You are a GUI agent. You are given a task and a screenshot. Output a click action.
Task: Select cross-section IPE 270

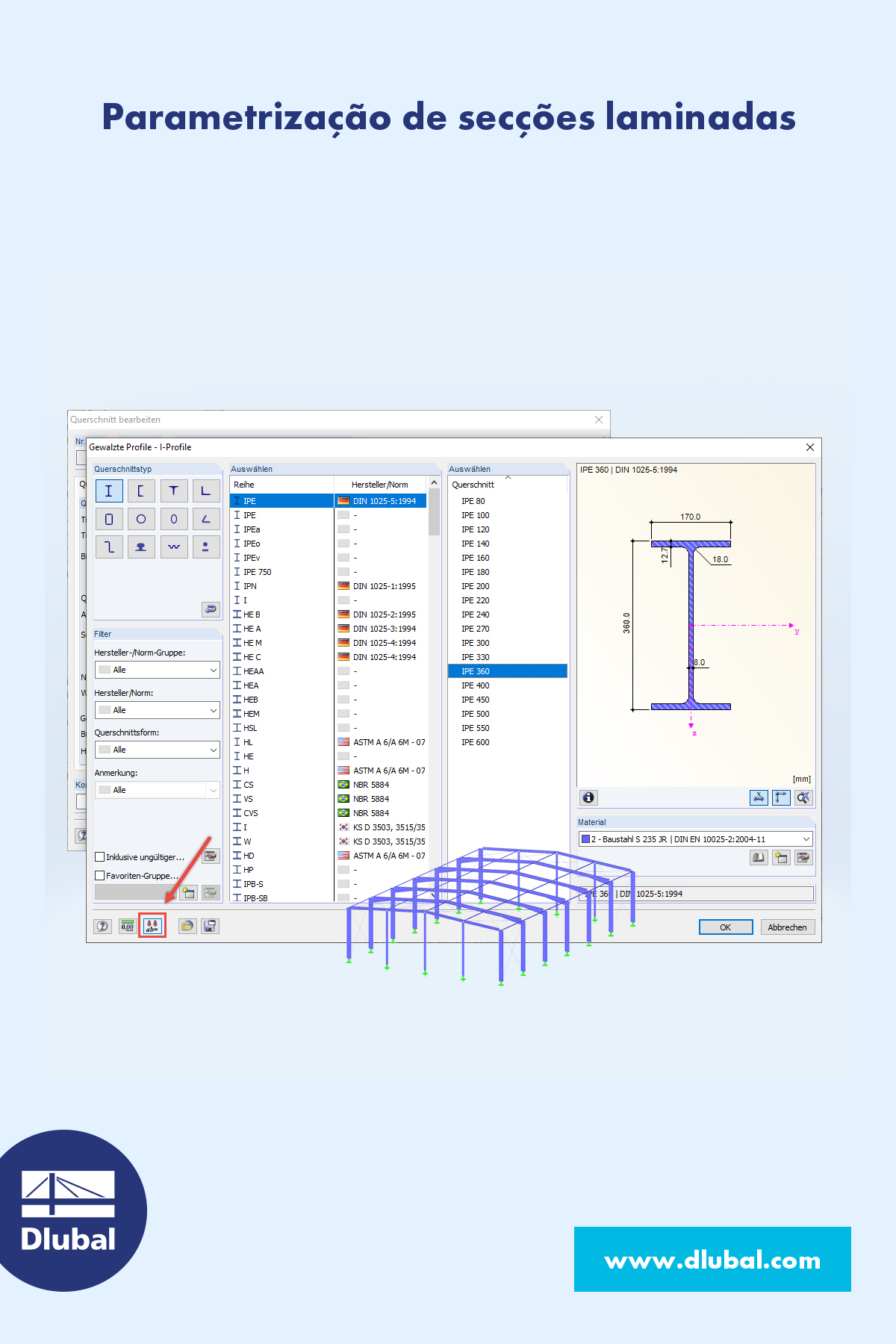tap(508, 629)
